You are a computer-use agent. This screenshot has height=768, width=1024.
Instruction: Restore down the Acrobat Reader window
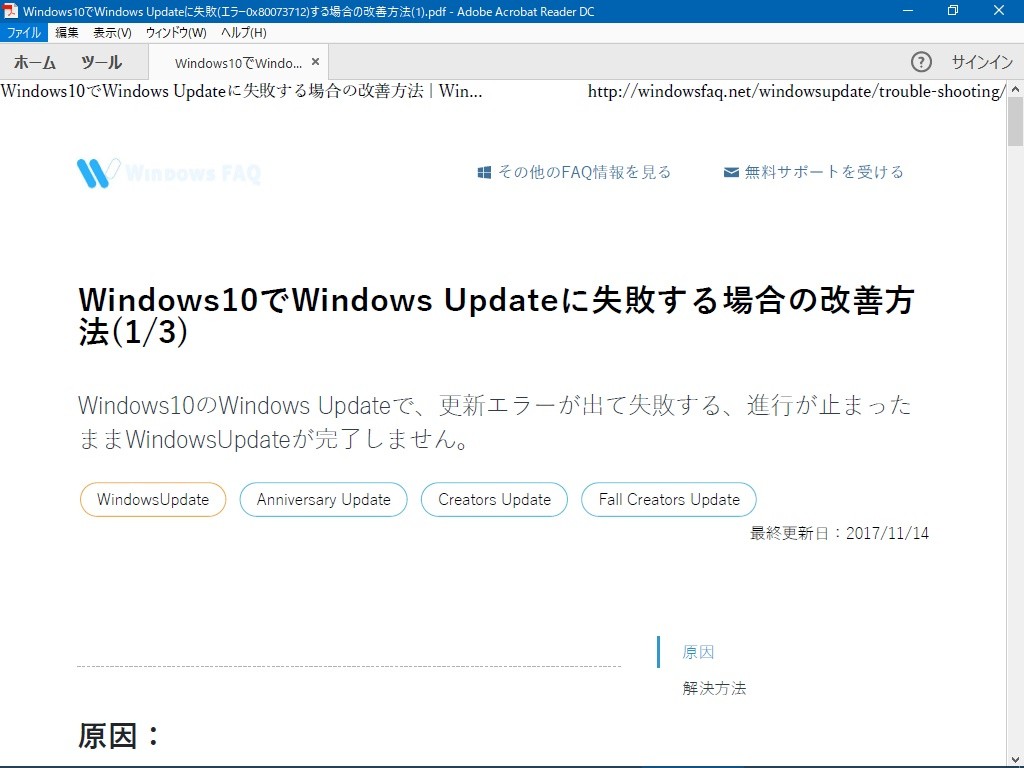pyautogui.click(x=953, y=10)
